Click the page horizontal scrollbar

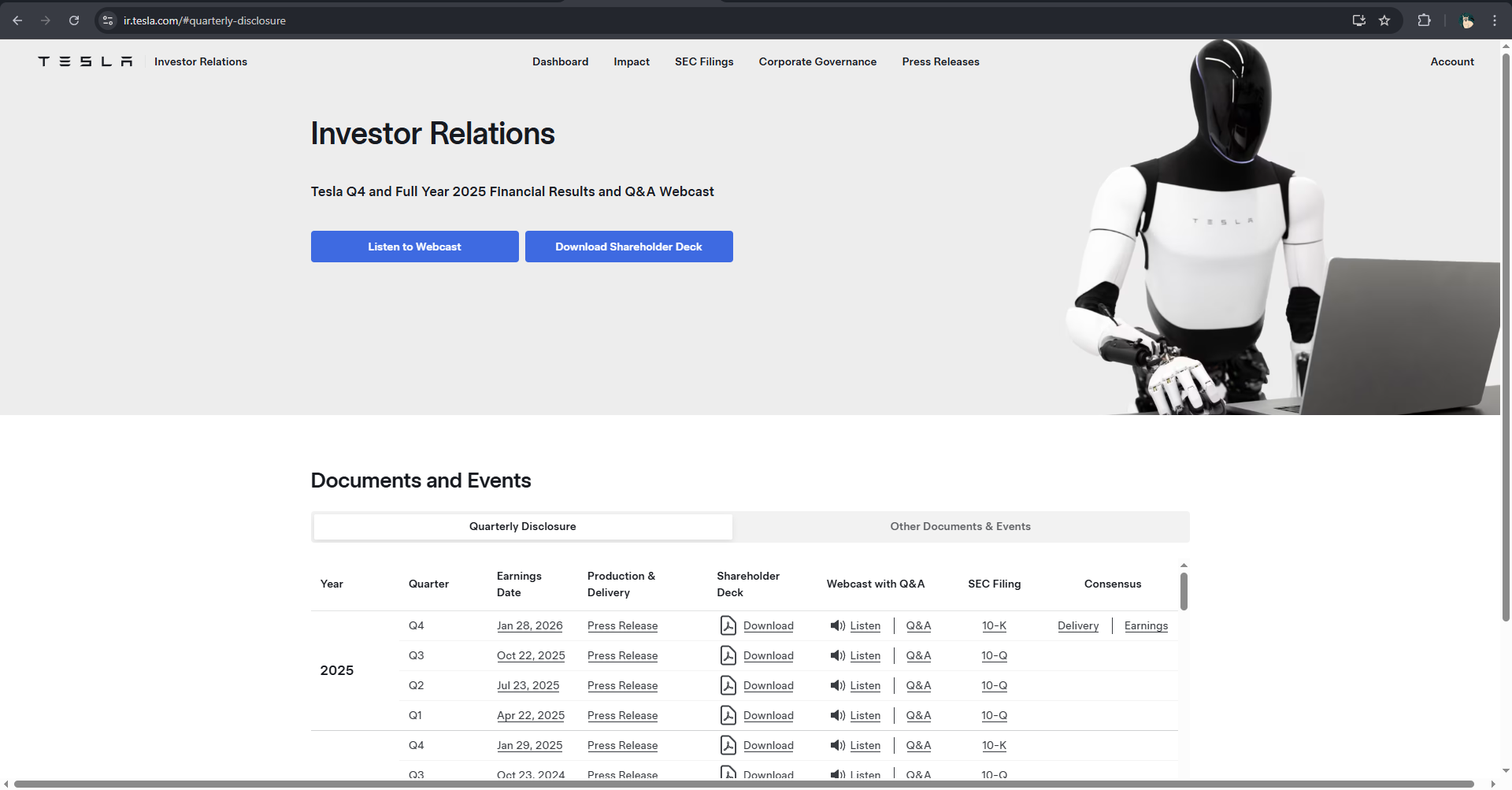click(x=744, y=784)
